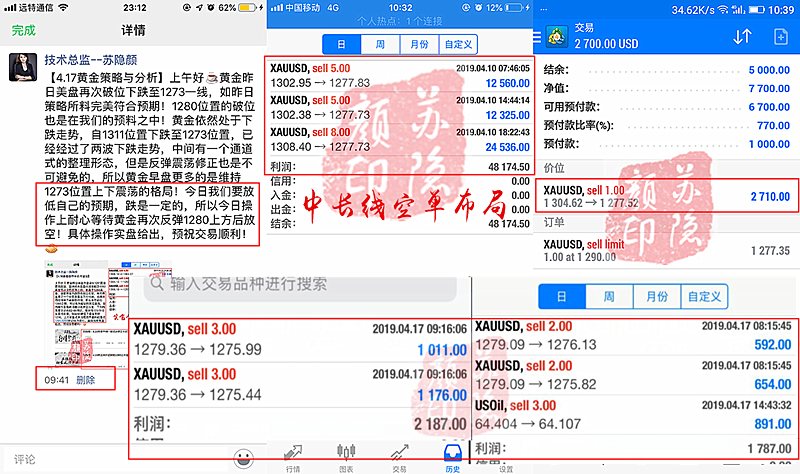
Task: Open the MetaTrader app logo icon
Action: (552, 38)
